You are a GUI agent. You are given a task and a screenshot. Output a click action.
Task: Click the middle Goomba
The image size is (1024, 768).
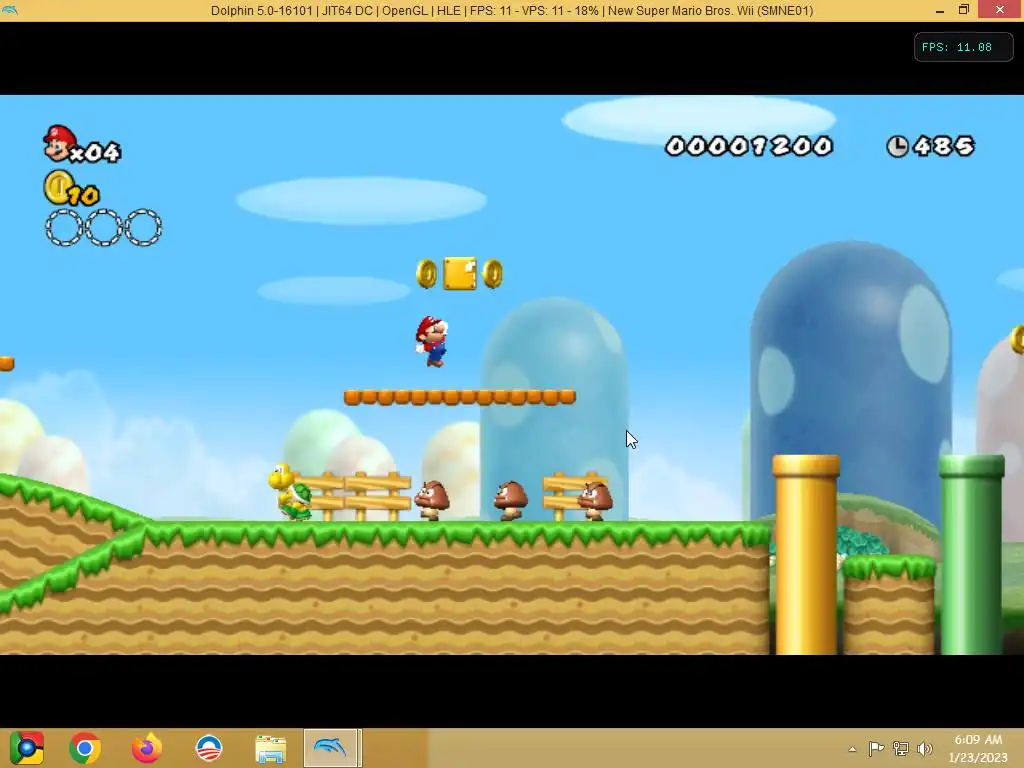pyautogui.click(x=511, y=500)
